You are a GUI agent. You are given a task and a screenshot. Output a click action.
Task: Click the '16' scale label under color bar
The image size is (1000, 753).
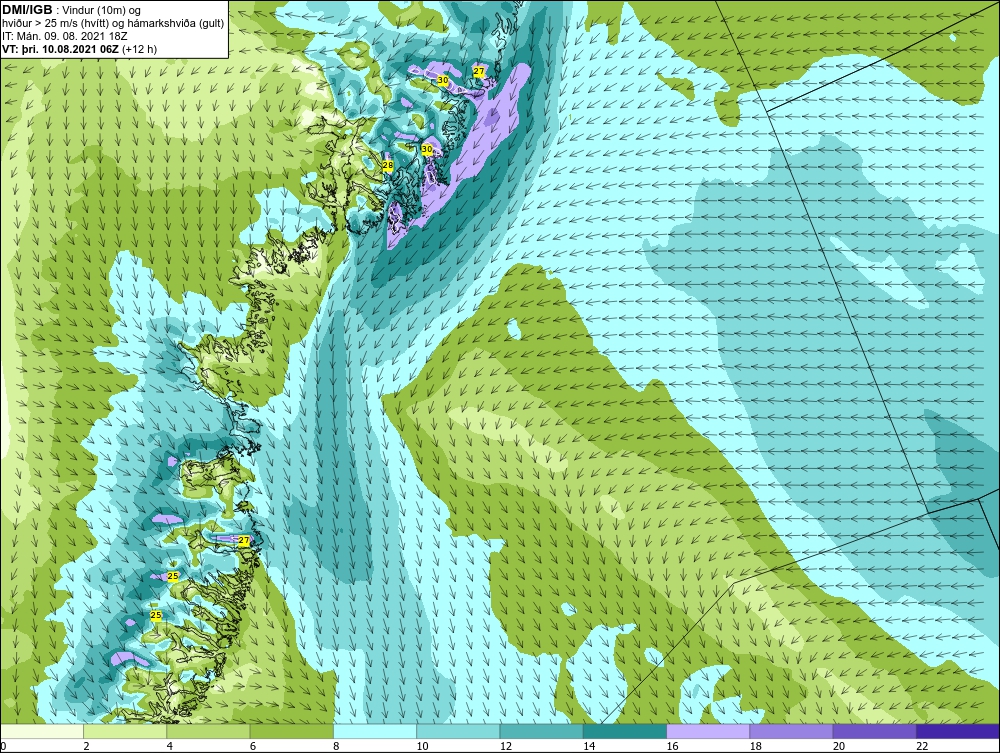[672, 746]
